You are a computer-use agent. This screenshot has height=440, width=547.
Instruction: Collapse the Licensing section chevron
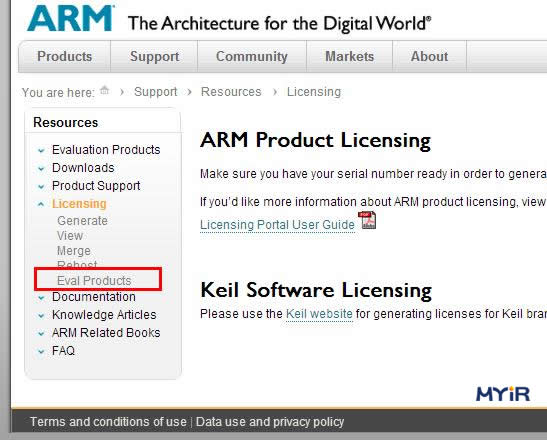[41, 204]
